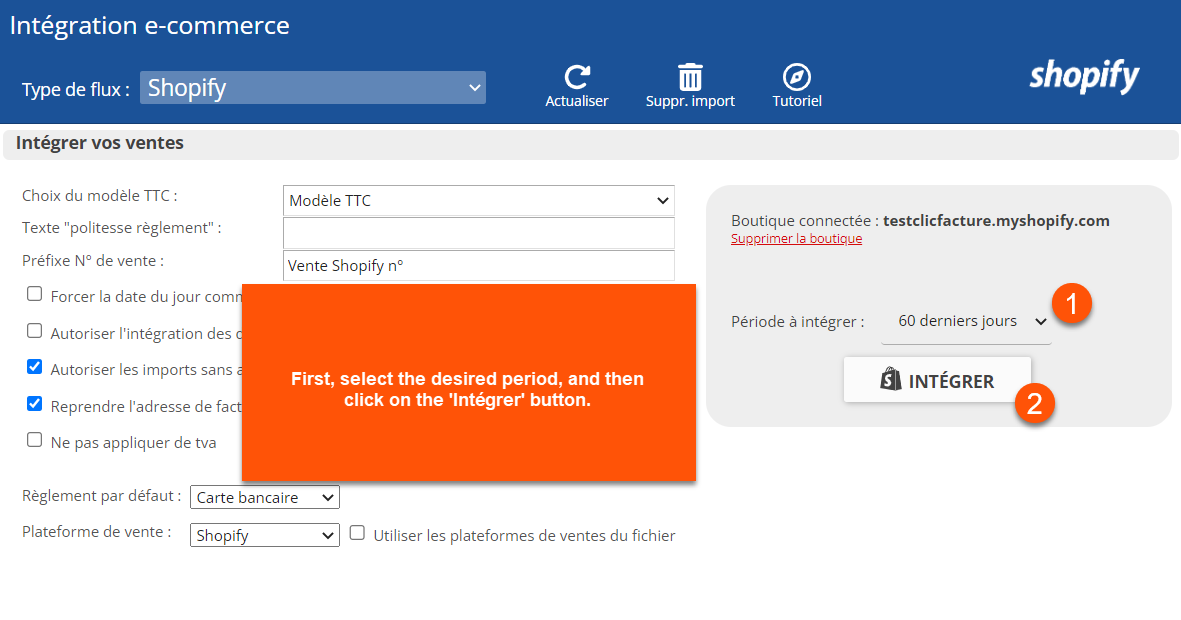Click the Préfixe N° de vente field

click(478, 265)
